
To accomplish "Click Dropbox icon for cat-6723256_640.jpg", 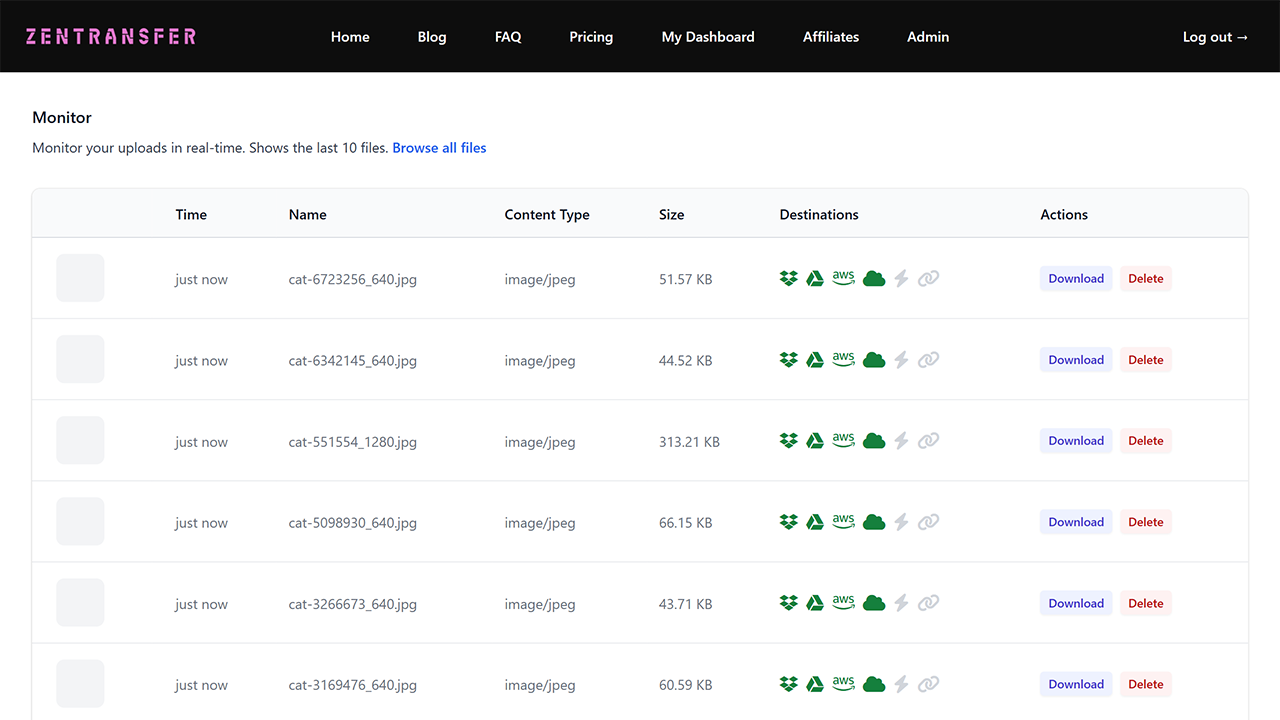I will 789,279.
